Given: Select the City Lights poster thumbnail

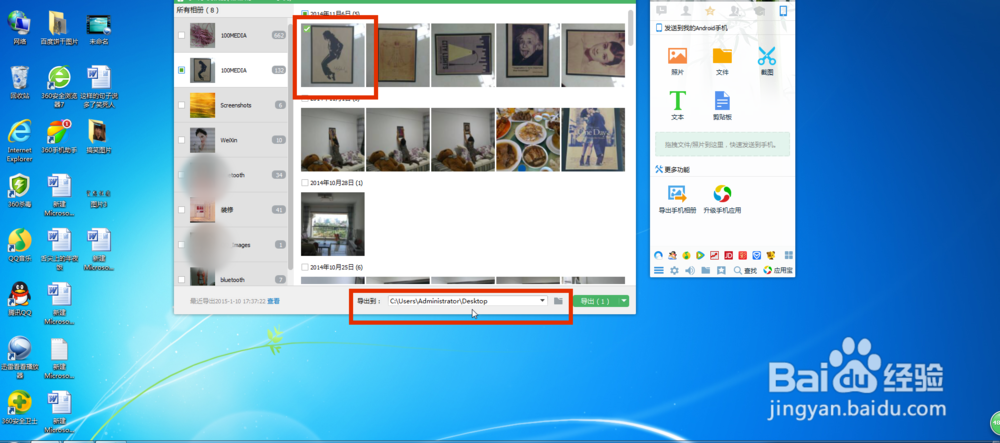Looking at the screenshot, I should point(462,55).
